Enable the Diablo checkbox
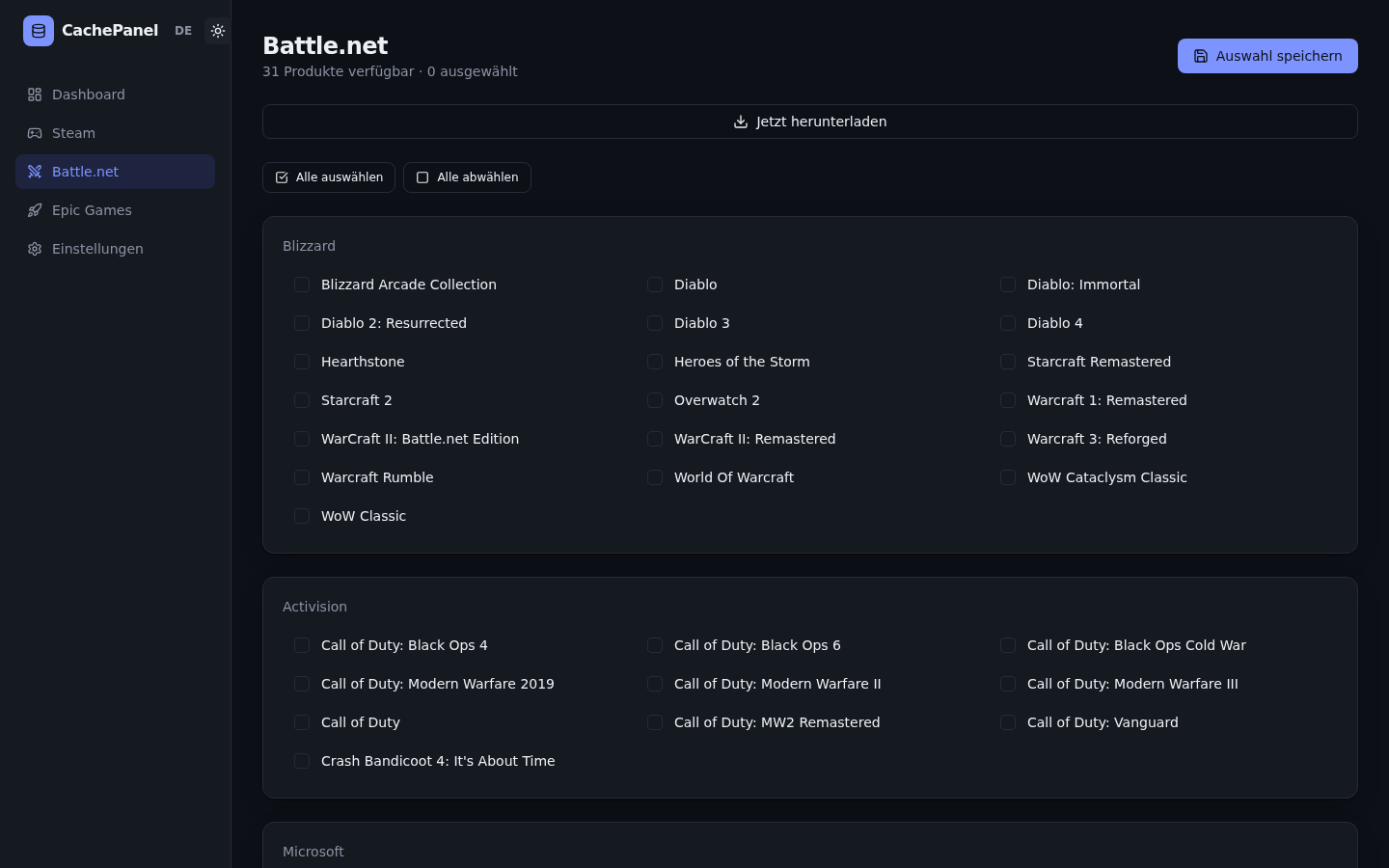Viewport: 1389px width, 868px height. coord(655,285)
